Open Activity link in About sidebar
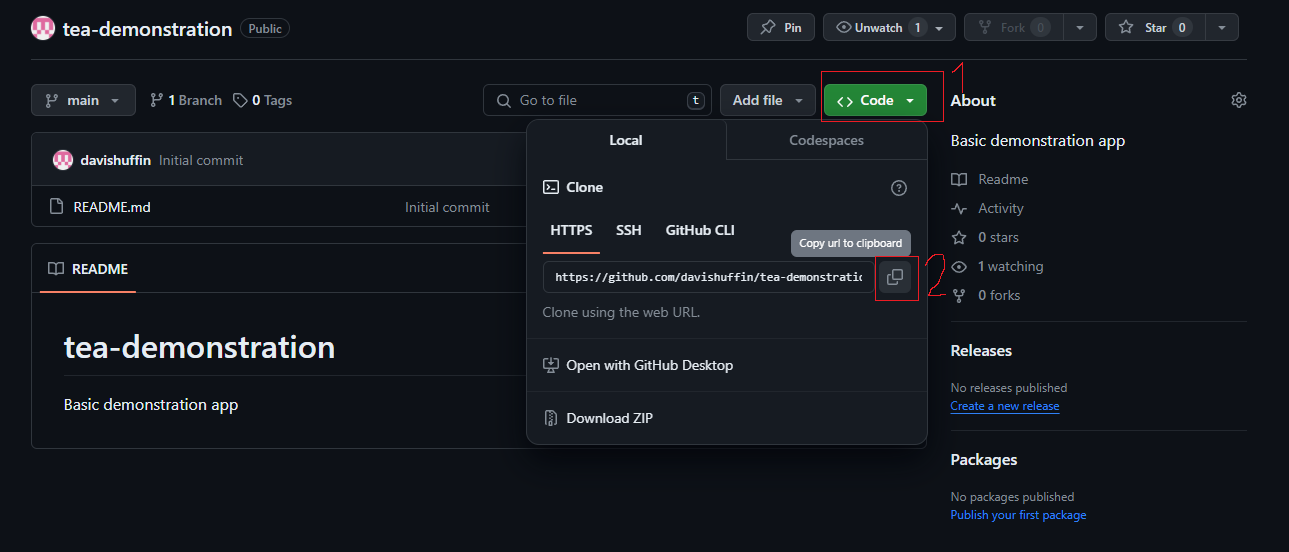The image size is (1289, 552). point(1001,208)
